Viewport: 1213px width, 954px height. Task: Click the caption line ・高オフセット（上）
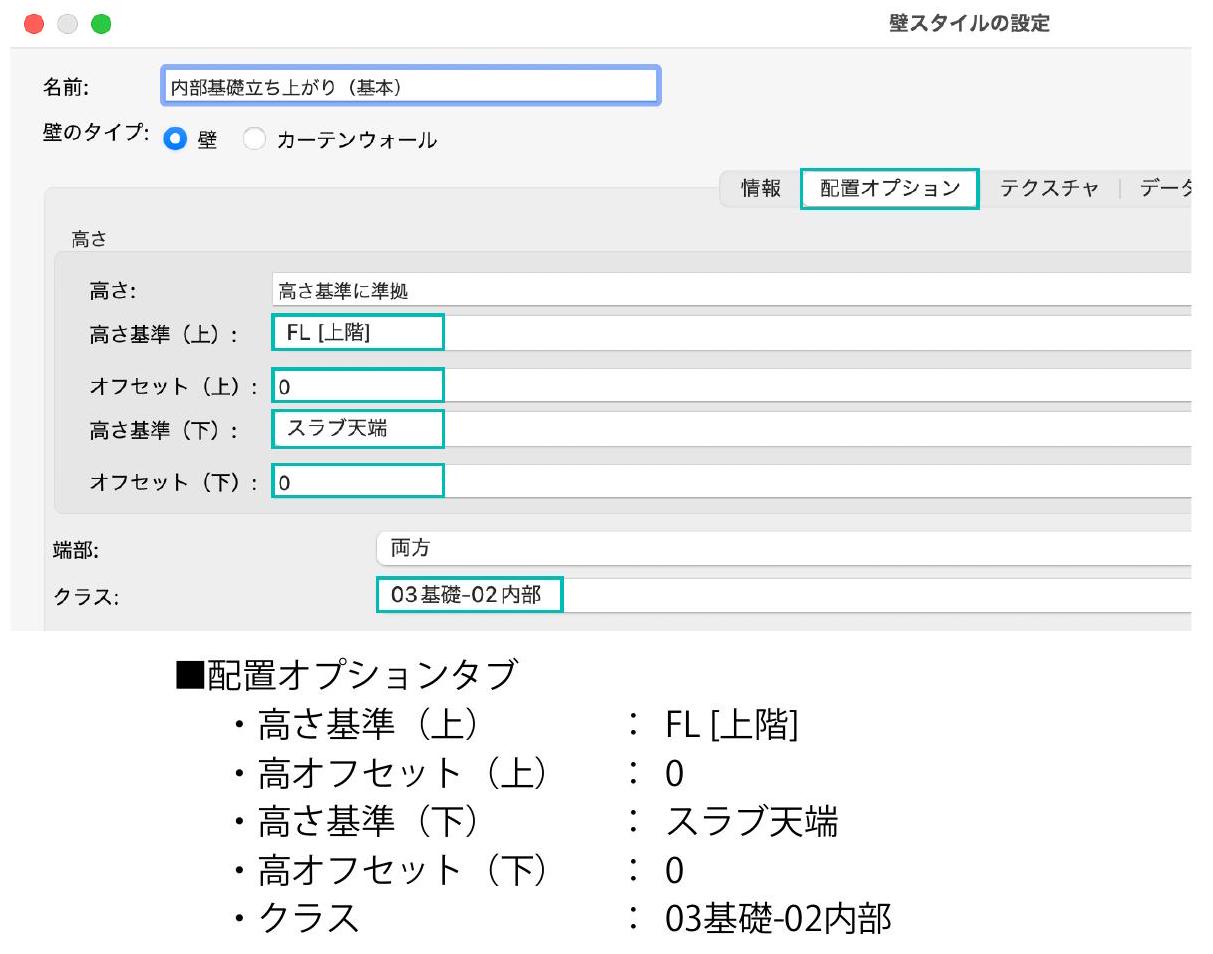click(390, 773)
